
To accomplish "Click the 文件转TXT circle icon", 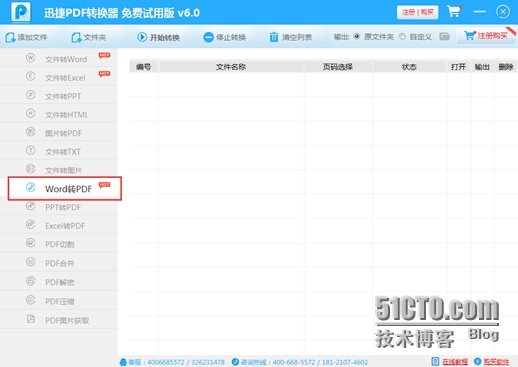I will (x=31, y=150).
